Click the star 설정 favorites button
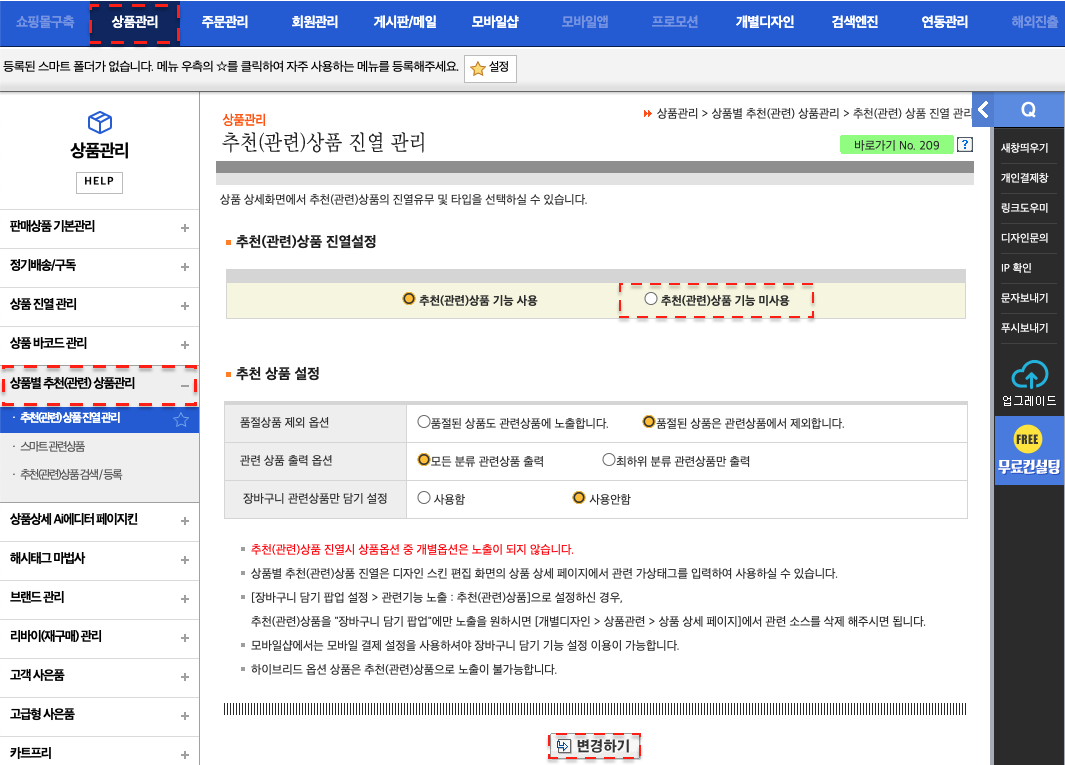The width and height of the screenshot is (1065, 765). [490, 68]
